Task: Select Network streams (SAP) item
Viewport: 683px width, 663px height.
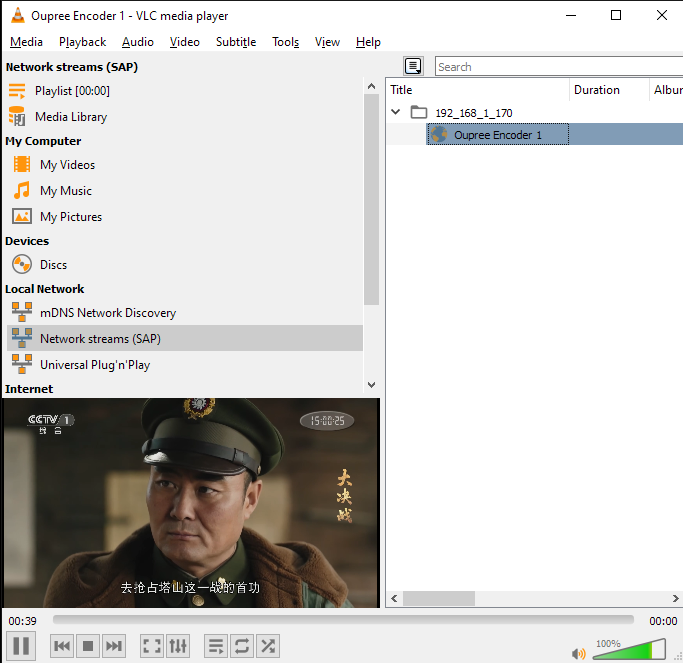Action: [x=185, y=338]
